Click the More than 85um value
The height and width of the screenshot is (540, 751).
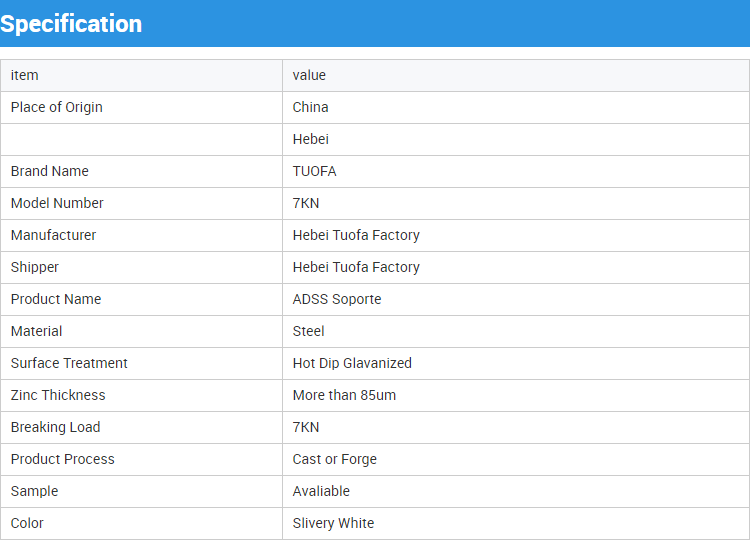[x=344, y=395]
